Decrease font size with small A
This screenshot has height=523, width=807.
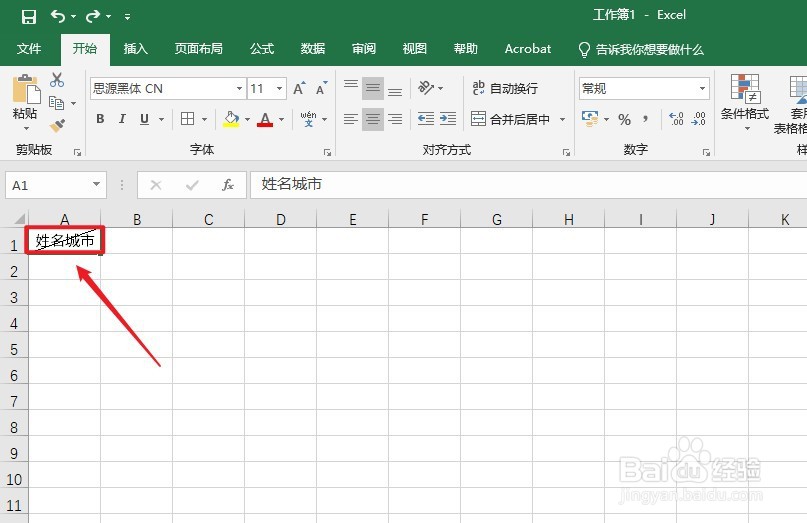point(322,89)
